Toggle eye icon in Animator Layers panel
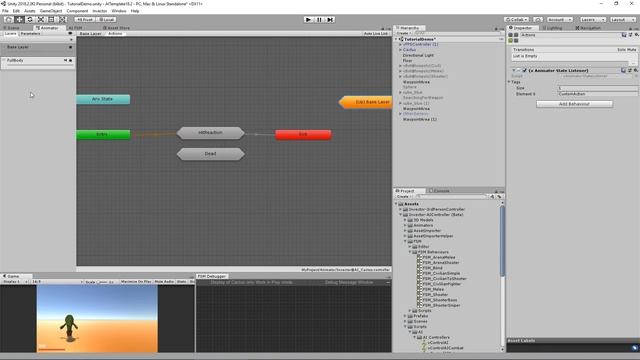 (x=70, y=33)
